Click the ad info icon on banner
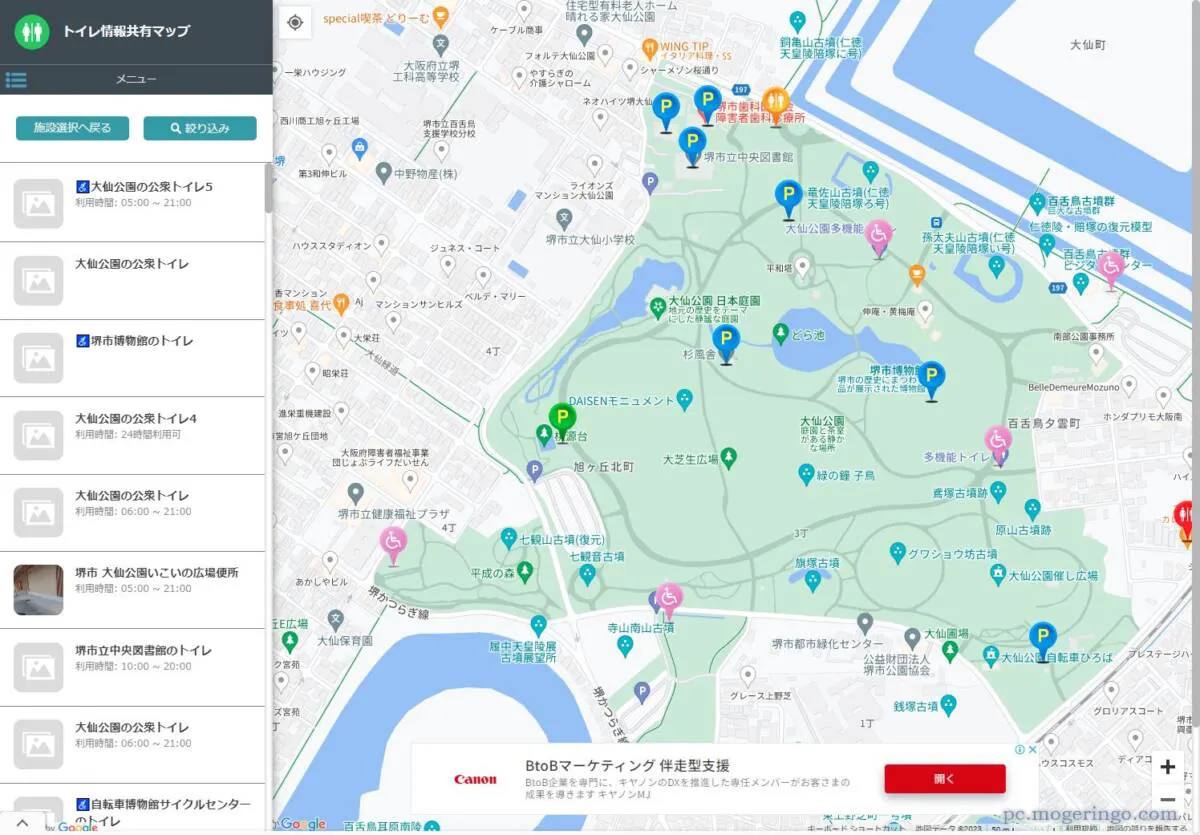The height and width of the screenshot is (835, 1200). point(1019,749)
